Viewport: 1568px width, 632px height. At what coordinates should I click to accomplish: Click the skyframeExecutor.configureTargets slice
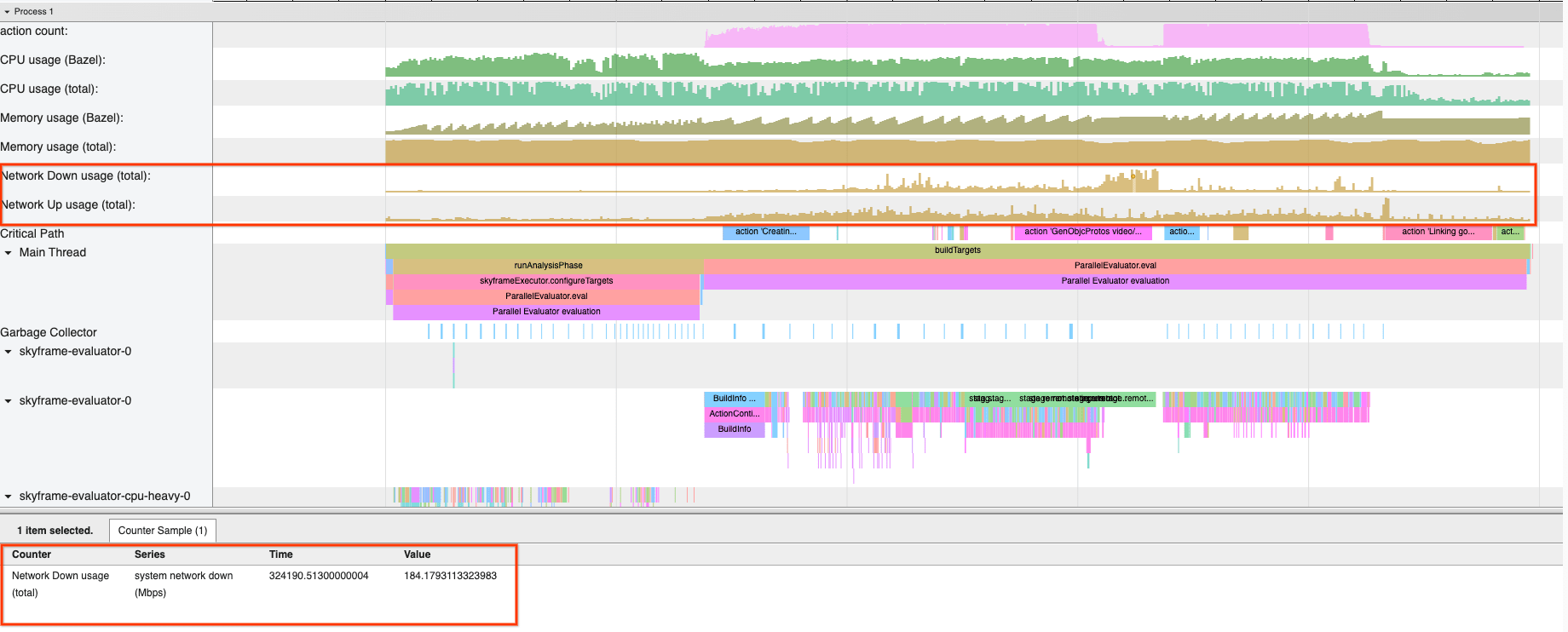(x=545, y=281)
